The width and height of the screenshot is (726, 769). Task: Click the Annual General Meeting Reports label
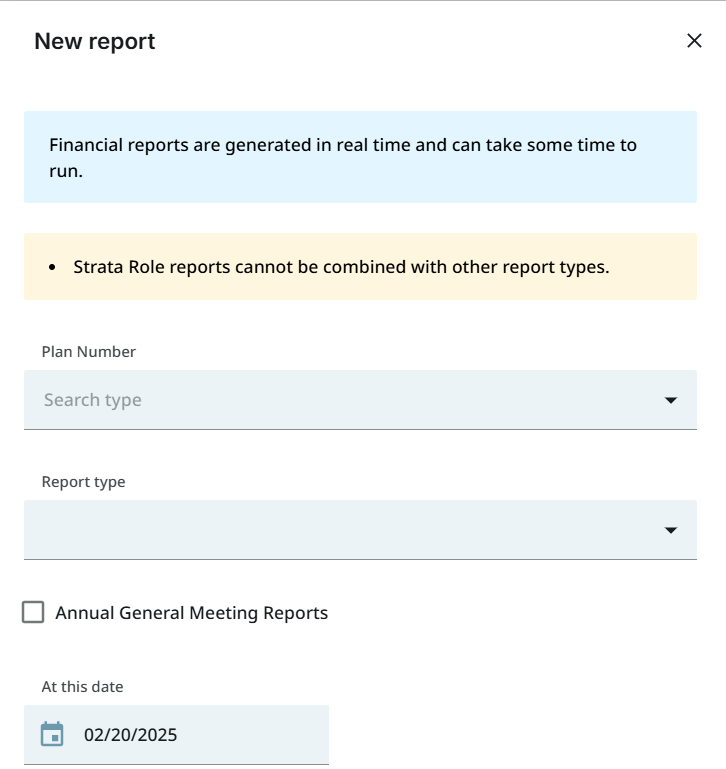pos(191,613)
